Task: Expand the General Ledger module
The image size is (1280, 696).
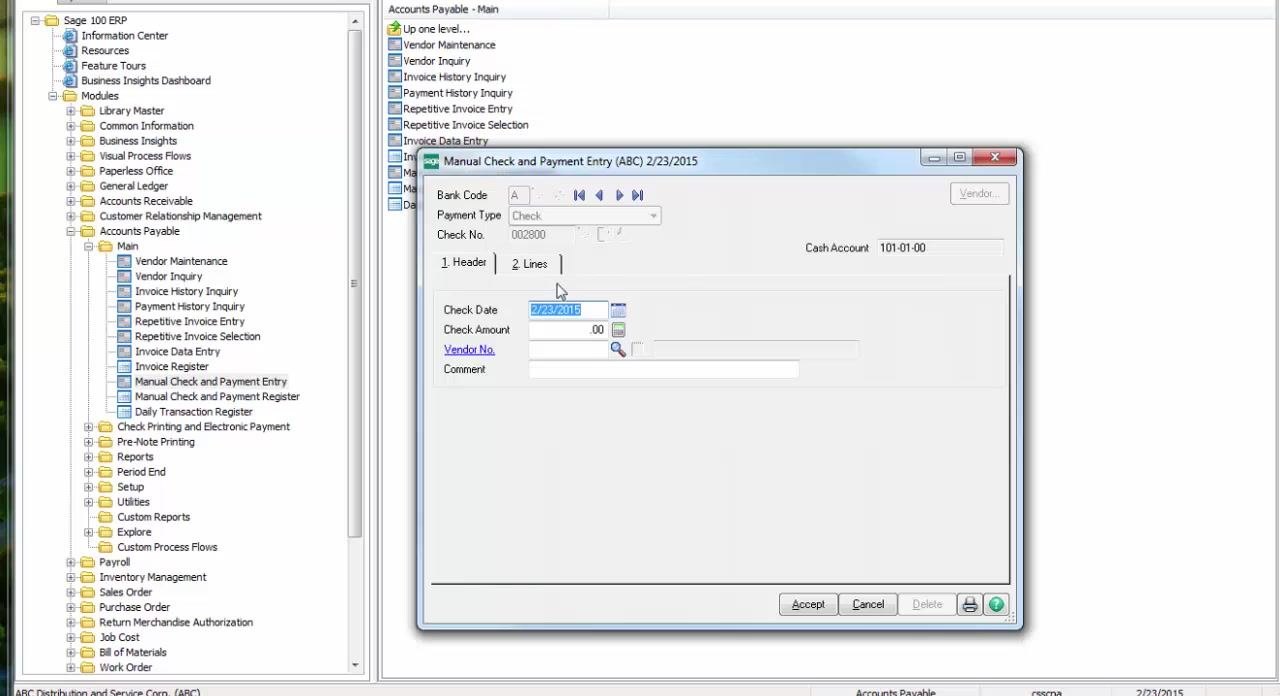Action: point(71,186)
